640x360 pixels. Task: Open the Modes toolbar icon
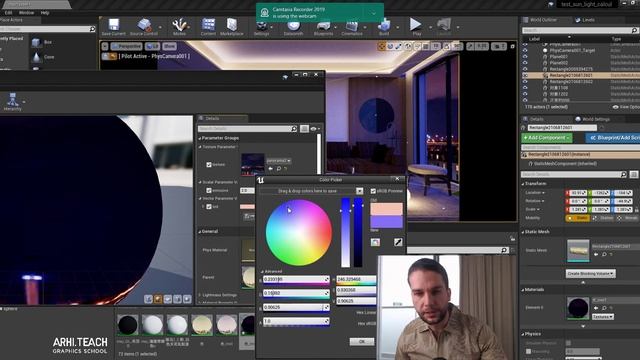point(179,27)
